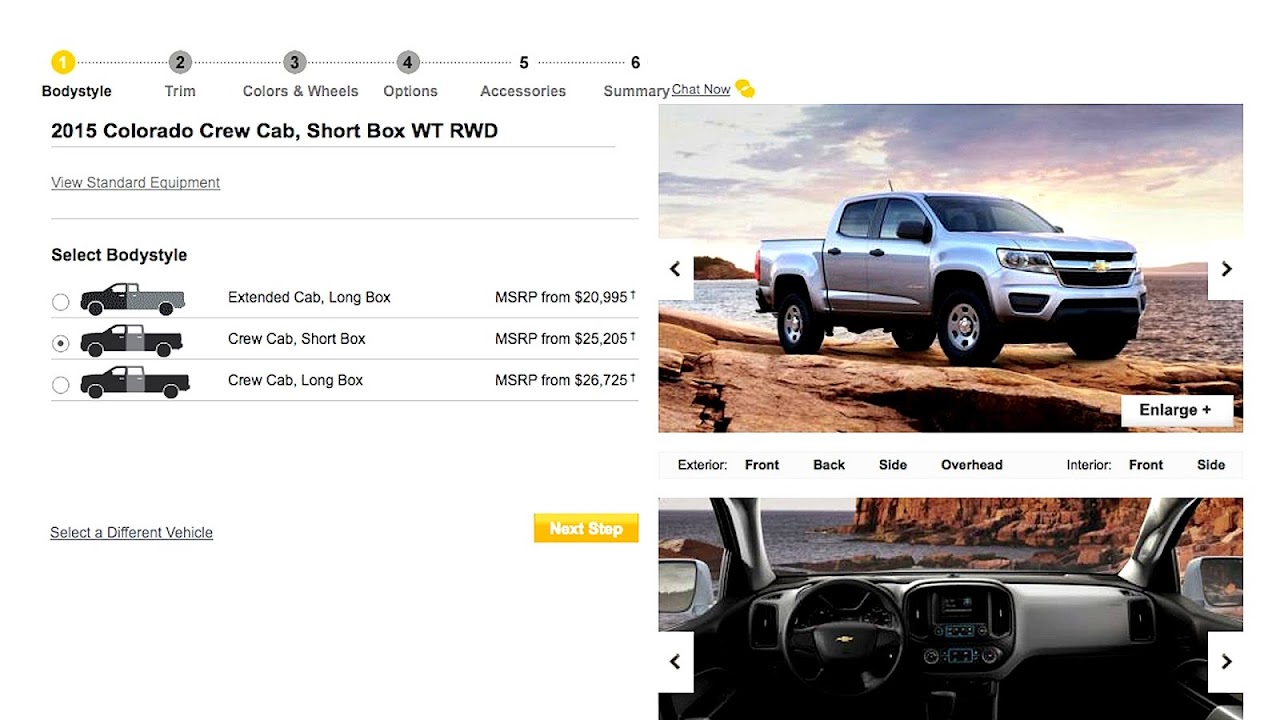The image size is (1280, 720).
Task: Click the Crew Cab, Long Box label
Action: point(295,380)
